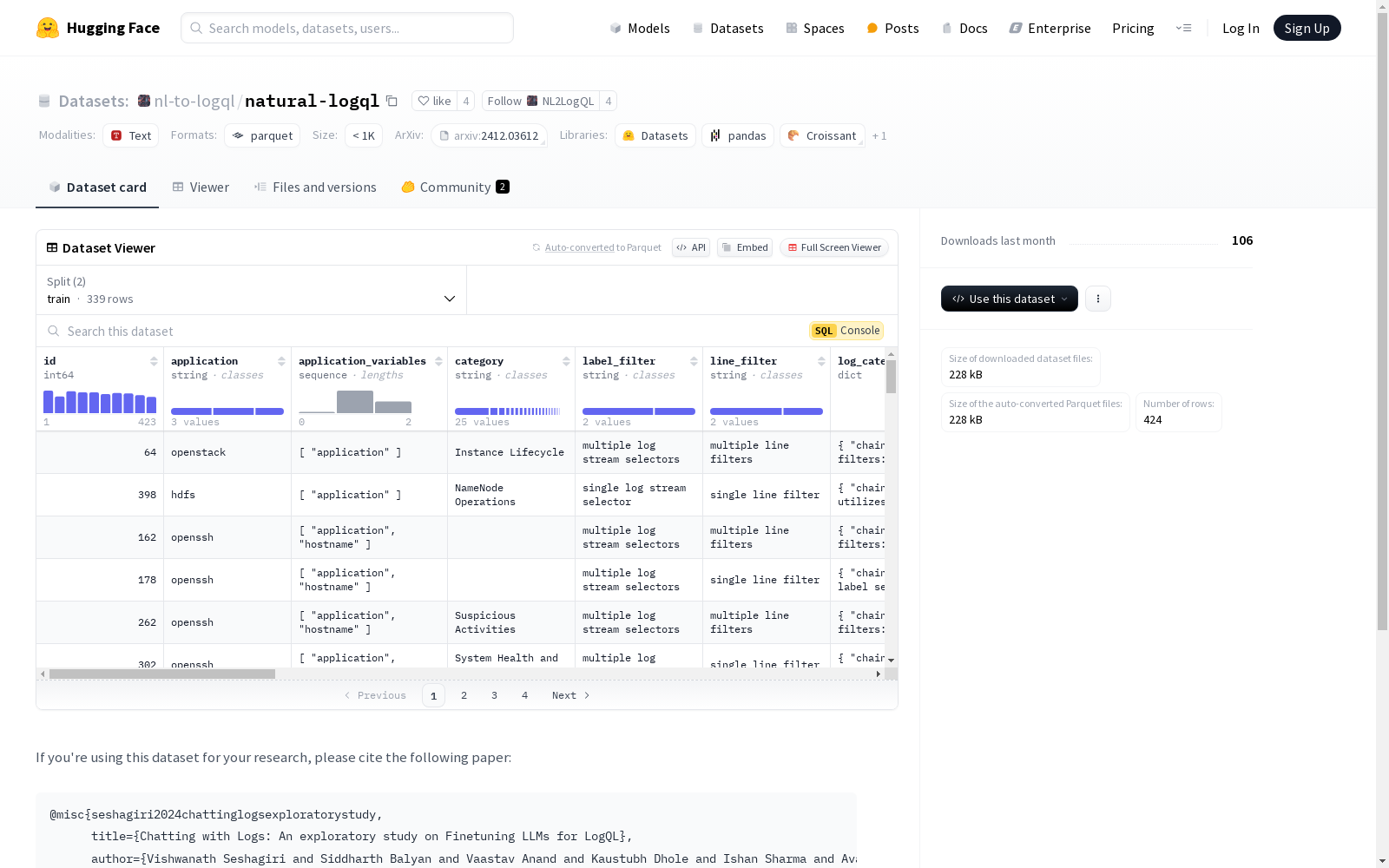Image resolution: width=1389 pixels, height=868 pixels.
Task: Open the Datasets page in navbar
Action: pyautogui.click(x=728, y=28)
